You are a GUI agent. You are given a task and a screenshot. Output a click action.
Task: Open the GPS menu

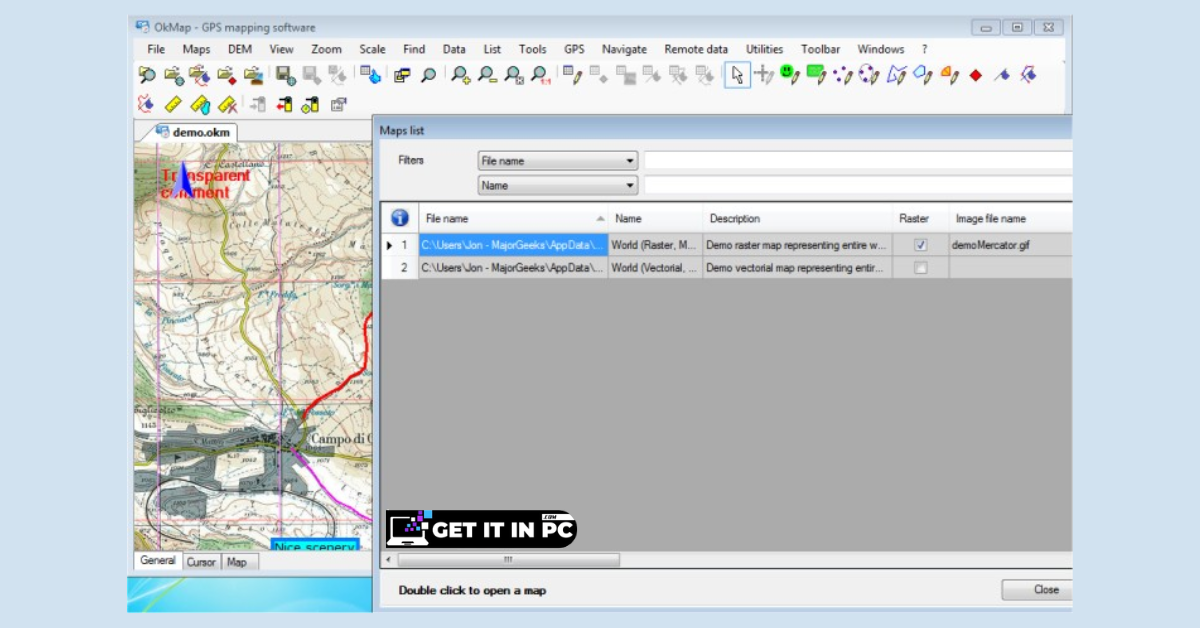tap(574, 49)
